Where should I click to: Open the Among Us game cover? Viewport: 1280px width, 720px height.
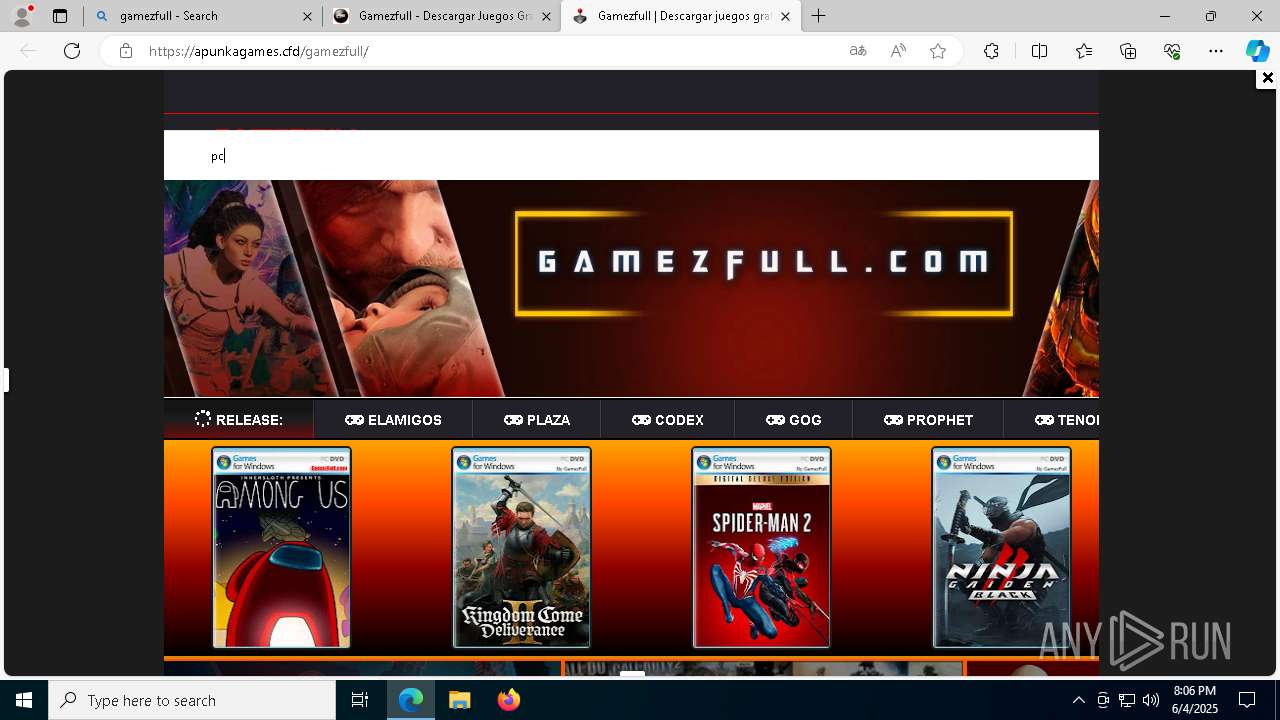(281, 548)
